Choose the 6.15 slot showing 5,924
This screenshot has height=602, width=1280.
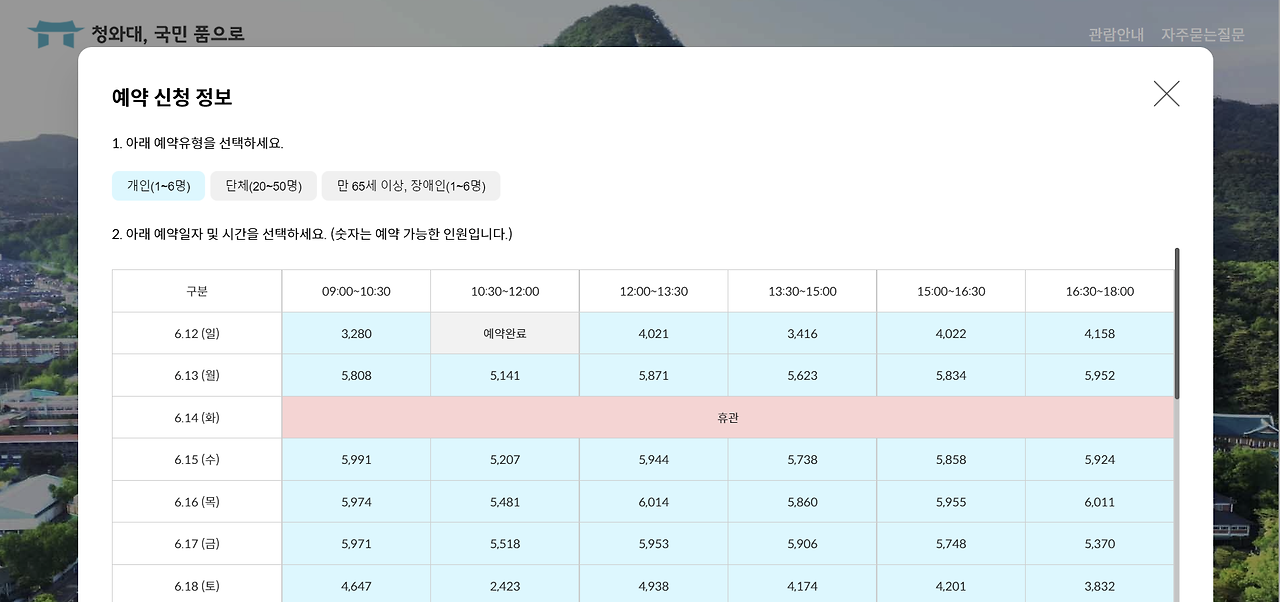pos(1099,460)
